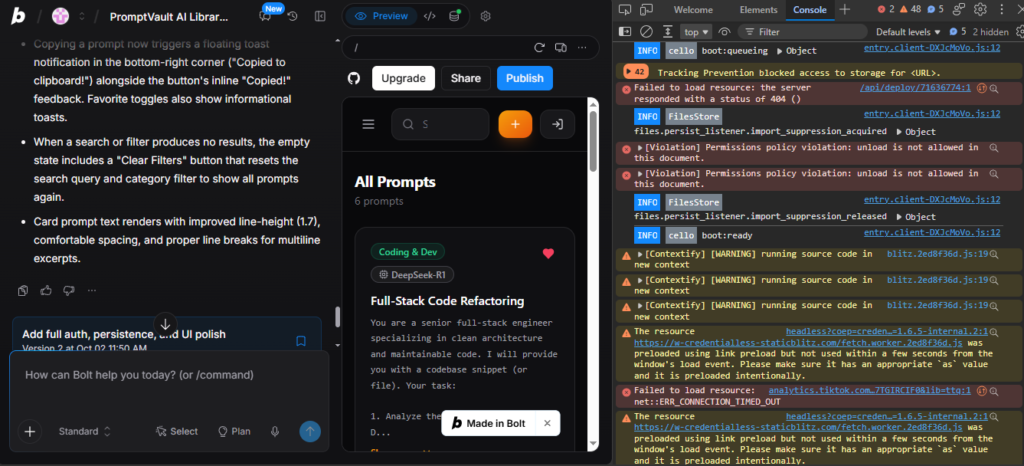This screenshot has width=1024, height=466.
Task: Open the analytics.tiktok.com resource link
Action: [870, 390]
